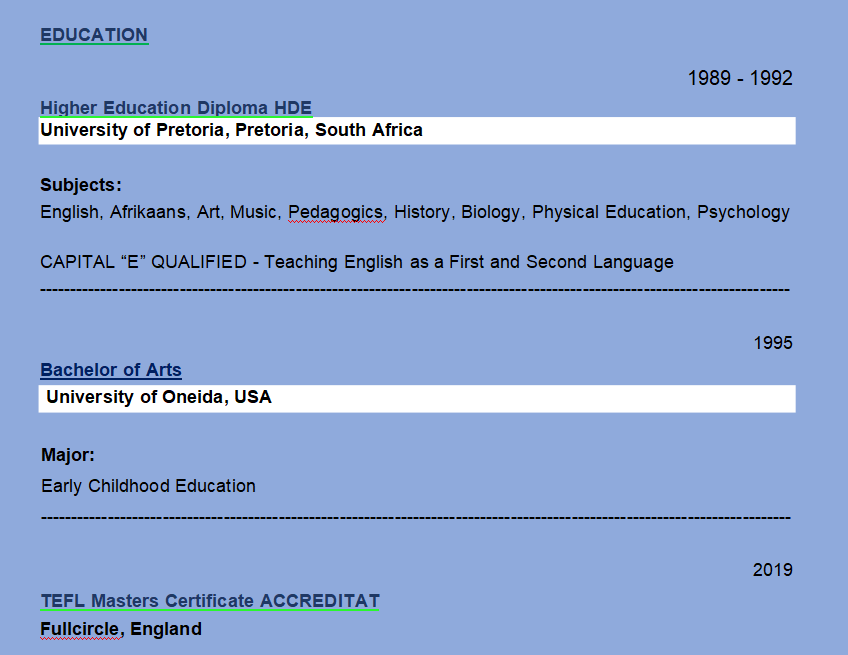Click the word Psychology in subjects list
This screenshot has width=848, height=655.
pyautogui.click(x=743, y=213)
